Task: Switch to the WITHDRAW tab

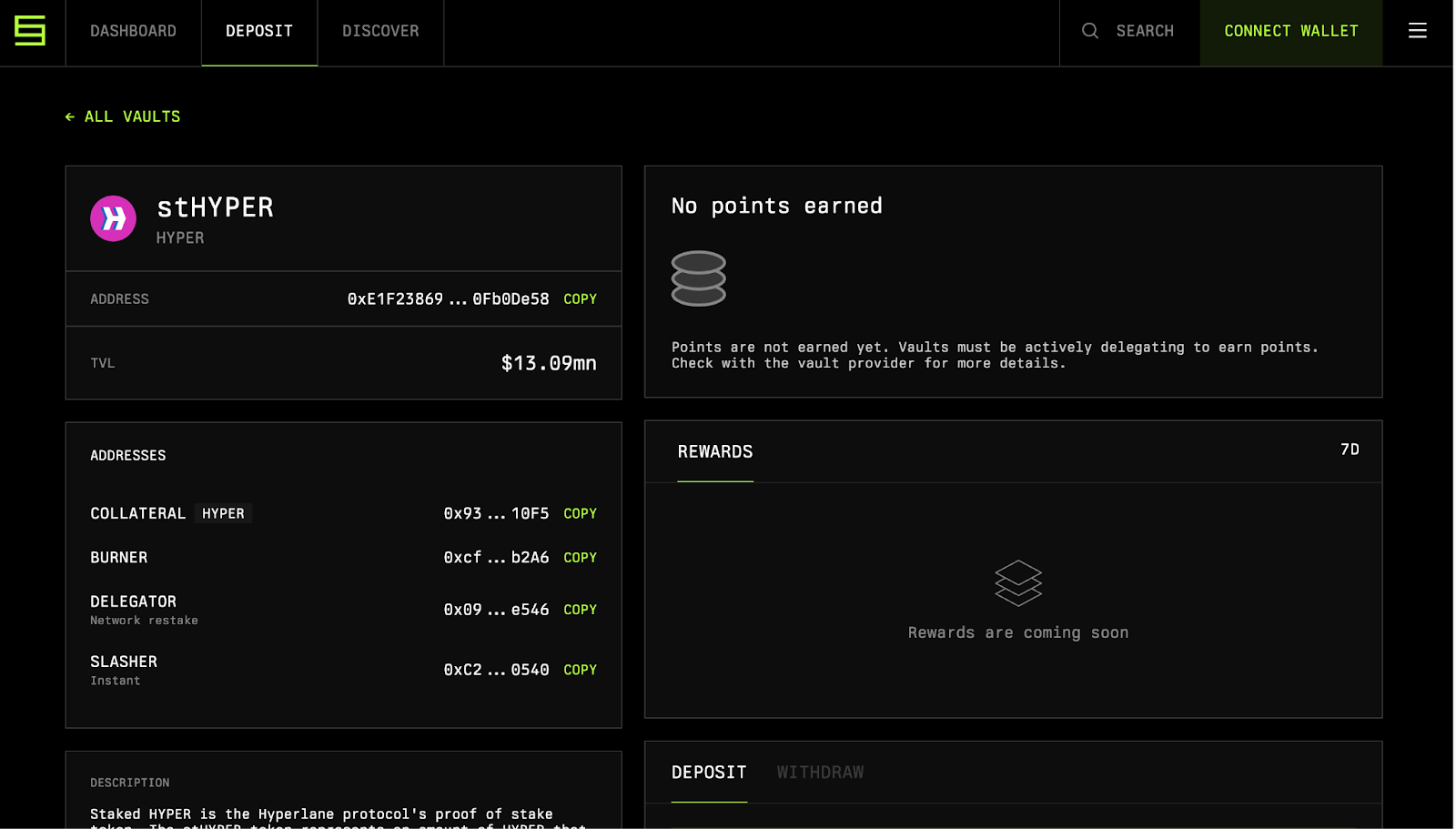Action: [819, 772]
